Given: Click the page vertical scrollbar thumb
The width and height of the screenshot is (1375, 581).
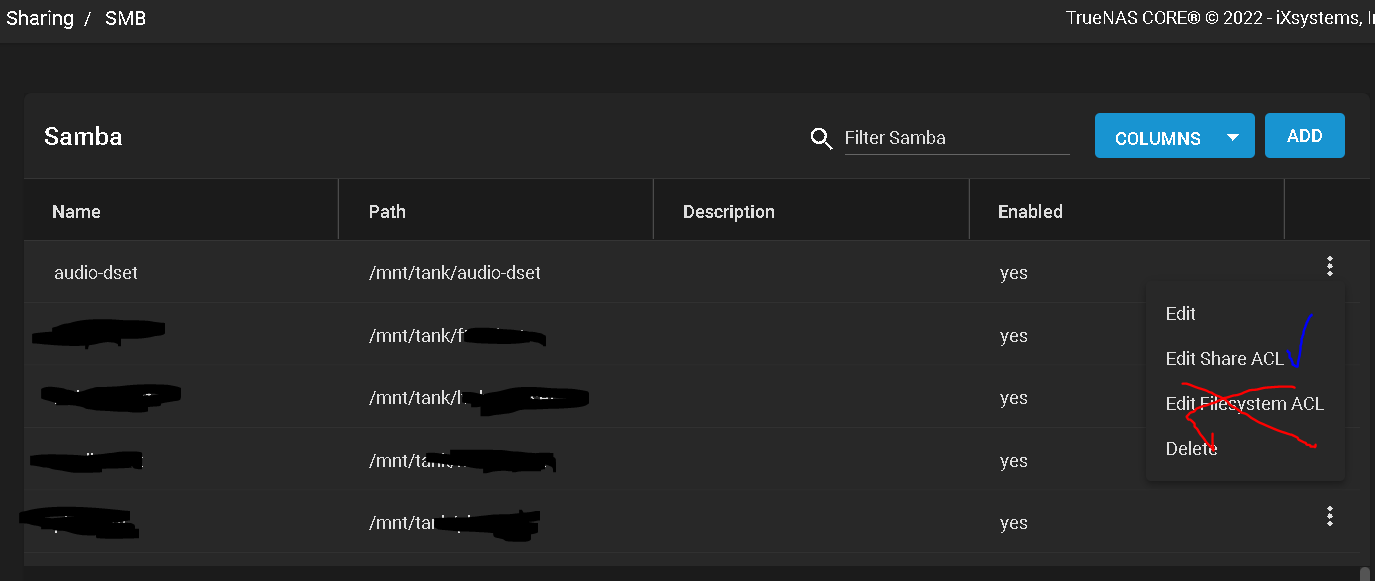Looking at the screenshot, I should coord(1365,574).
